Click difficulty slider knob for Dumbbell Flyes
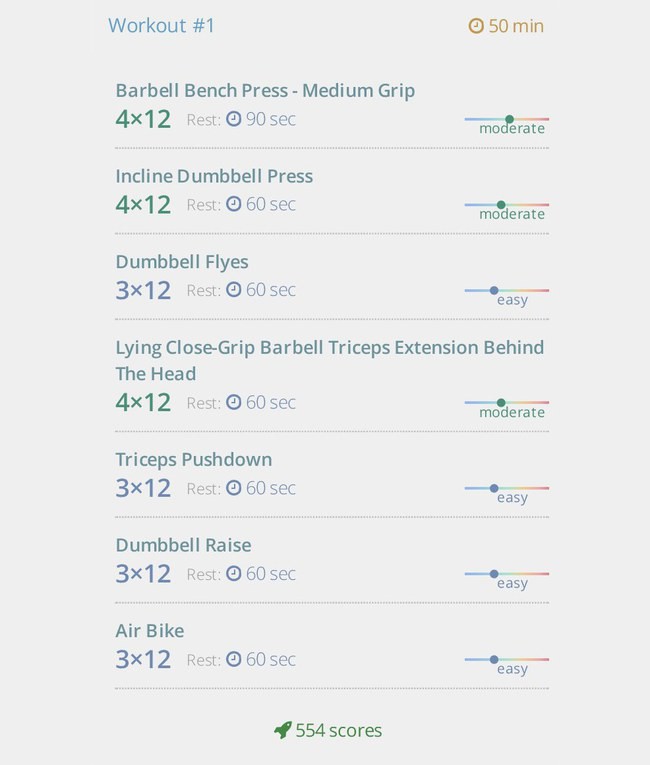This screenshot has width=650, height=765. (494, 290)
